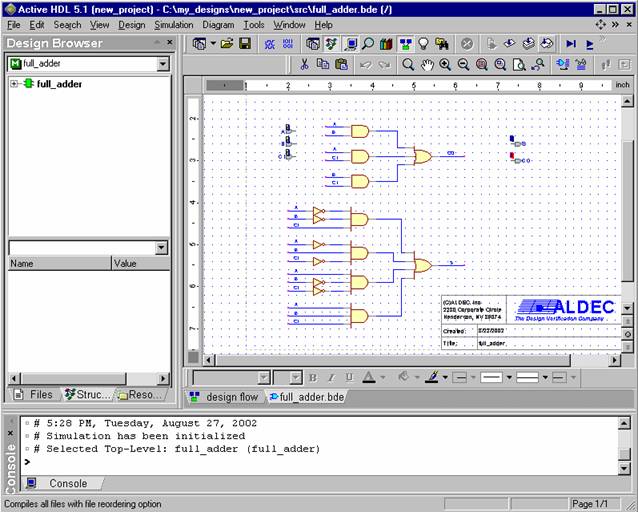Screen dimensions: 638x512
Task: Click the Zoom Out icon
Action: pos(463,64)
